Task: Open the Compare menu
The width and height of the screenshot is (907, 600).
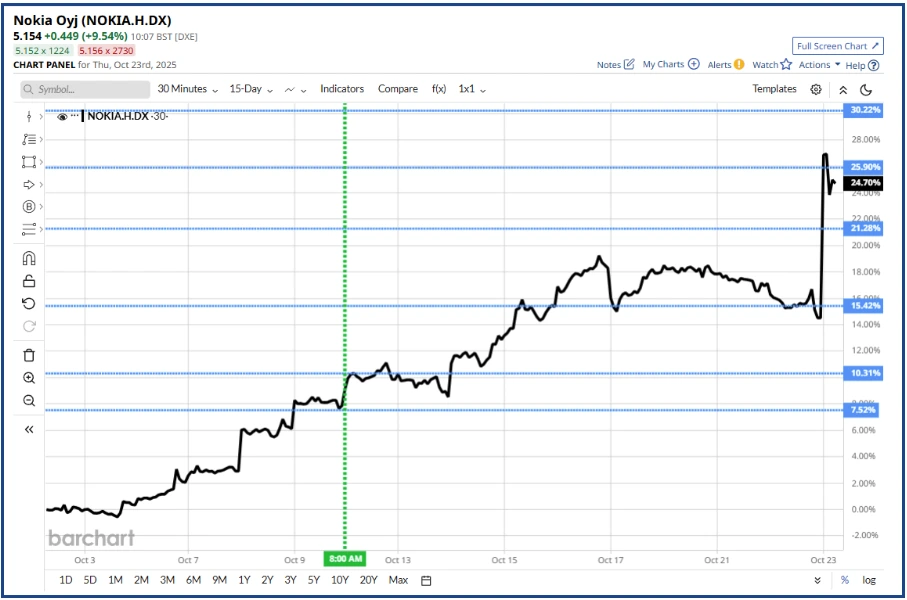Action: [397, 89]
